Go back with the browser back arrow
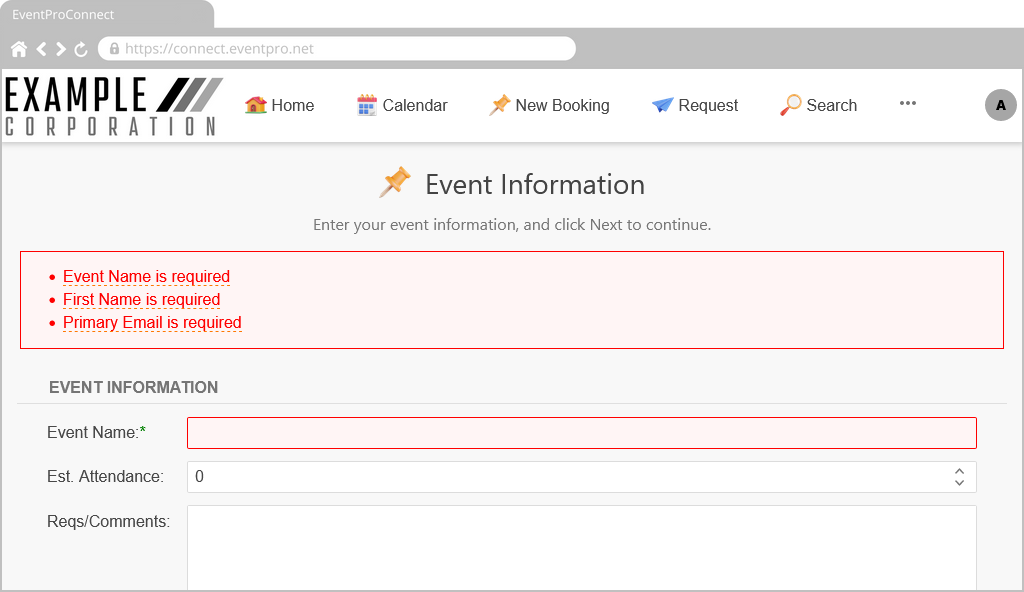The image size is (1024, 592). coord(42,49)
